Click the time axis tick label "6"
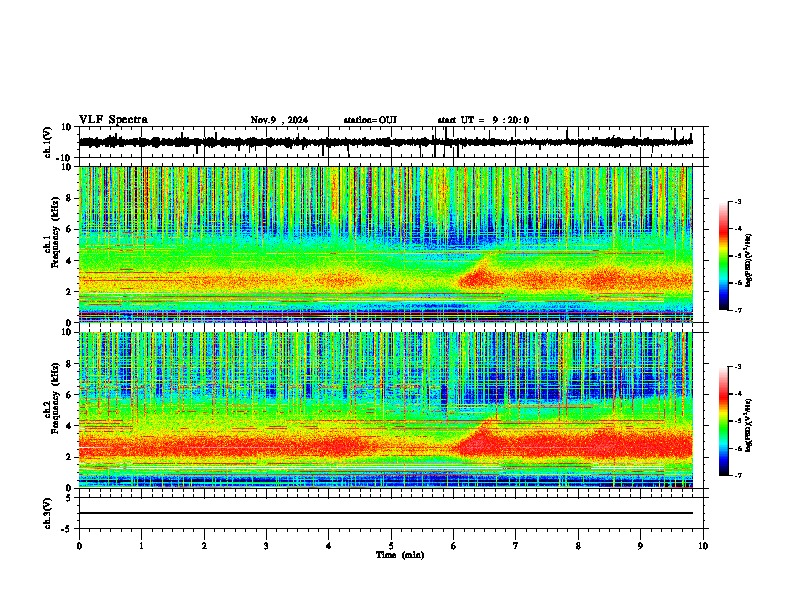 point(454,546)
